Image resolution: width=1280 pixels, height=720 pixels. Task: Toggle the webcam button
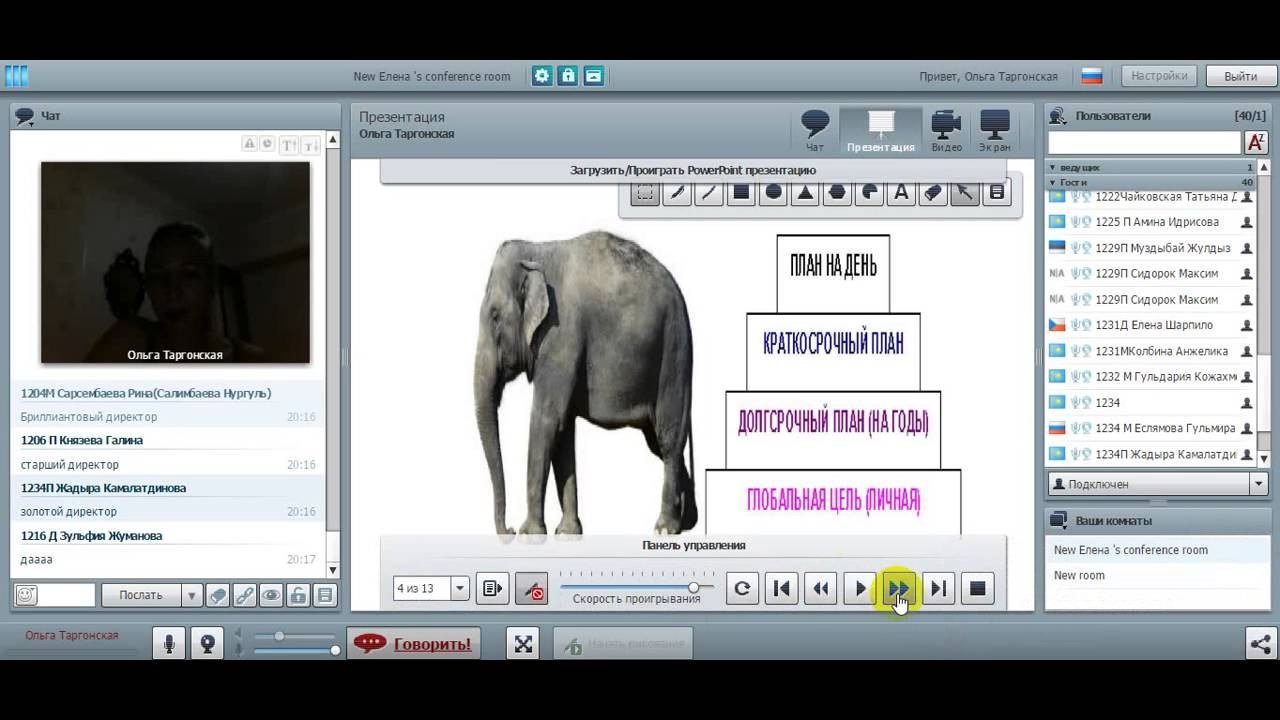point(207,644)
